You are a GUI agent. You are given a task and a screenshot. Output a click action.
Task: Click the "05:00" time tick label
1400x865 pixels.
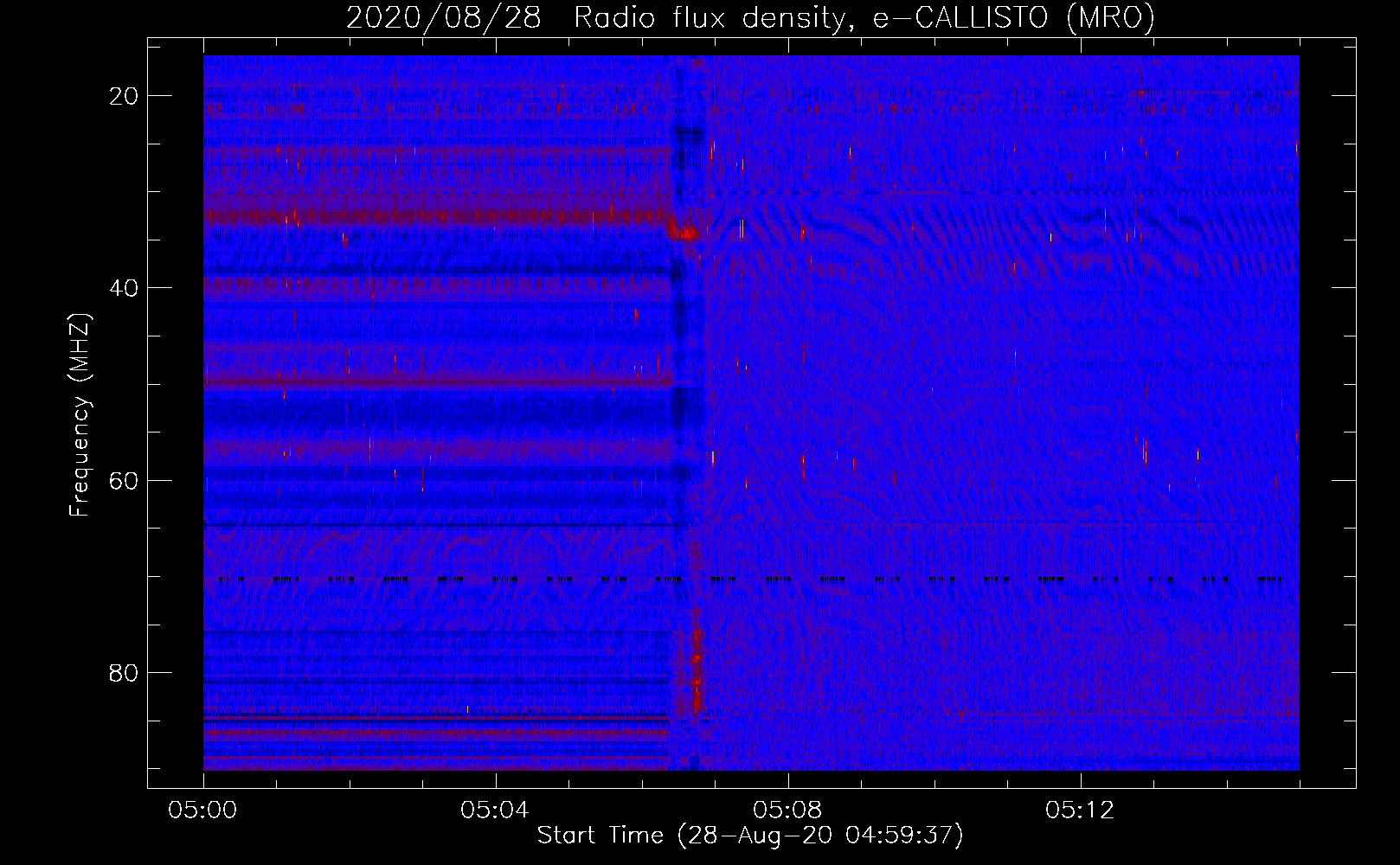pos(202,811)
